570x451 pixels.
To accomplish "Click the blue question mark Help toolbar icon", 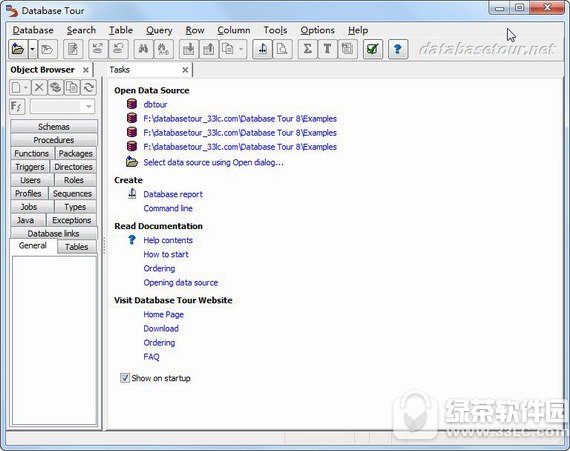I will (398, 49).
